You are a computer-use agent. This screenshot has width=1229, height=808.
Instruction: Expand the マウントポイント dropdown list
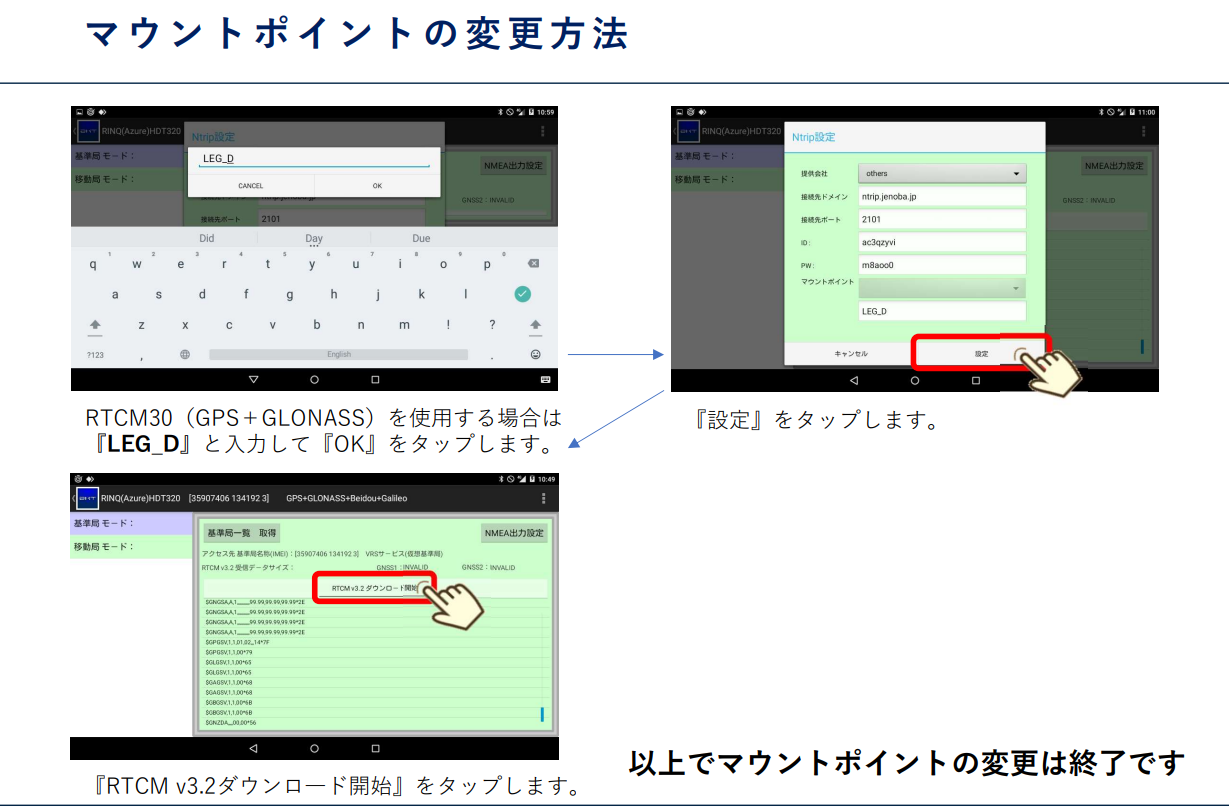[x=942, y=288]
